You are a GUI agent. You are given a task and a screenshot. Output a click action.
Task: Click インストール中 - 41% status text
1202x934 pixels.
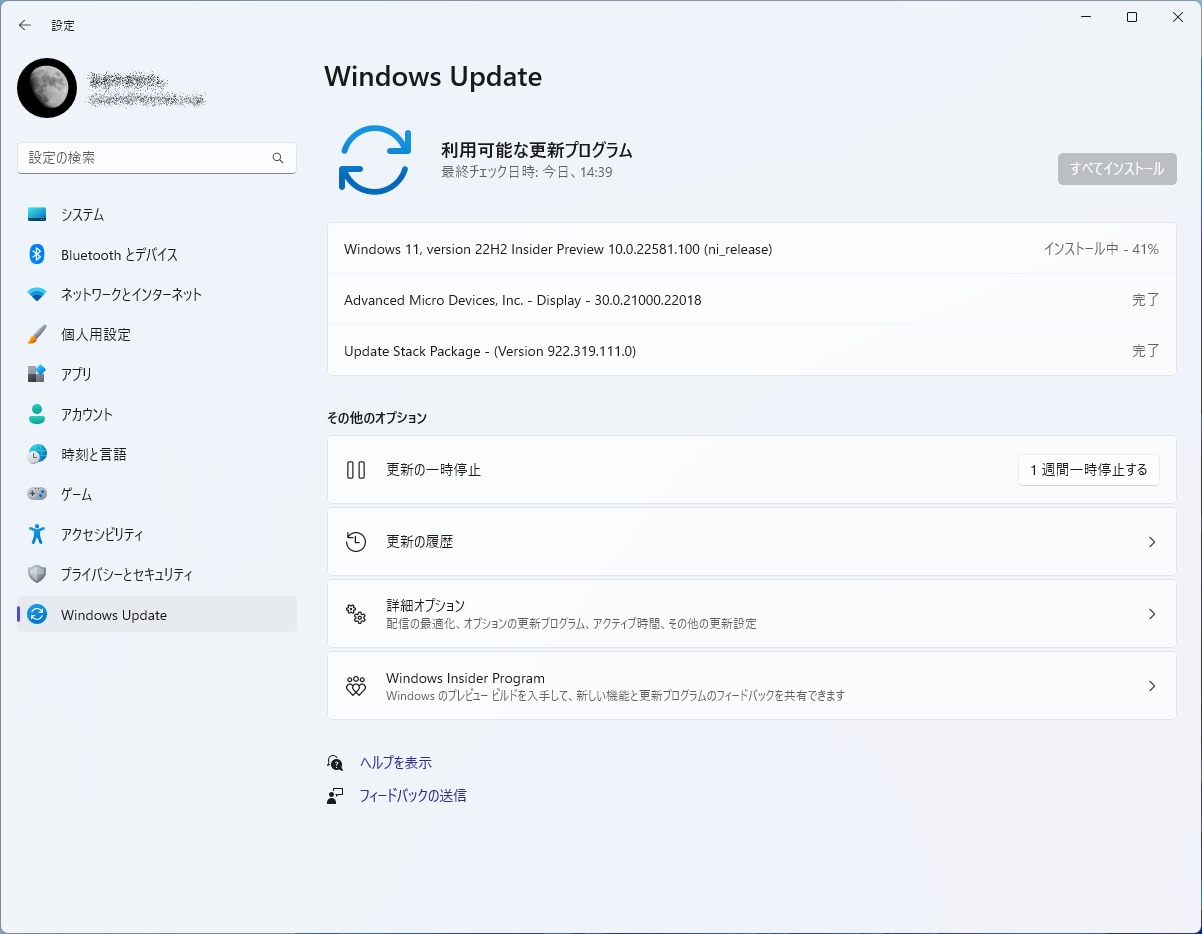pyautogui.click(x=1101, y=249)
